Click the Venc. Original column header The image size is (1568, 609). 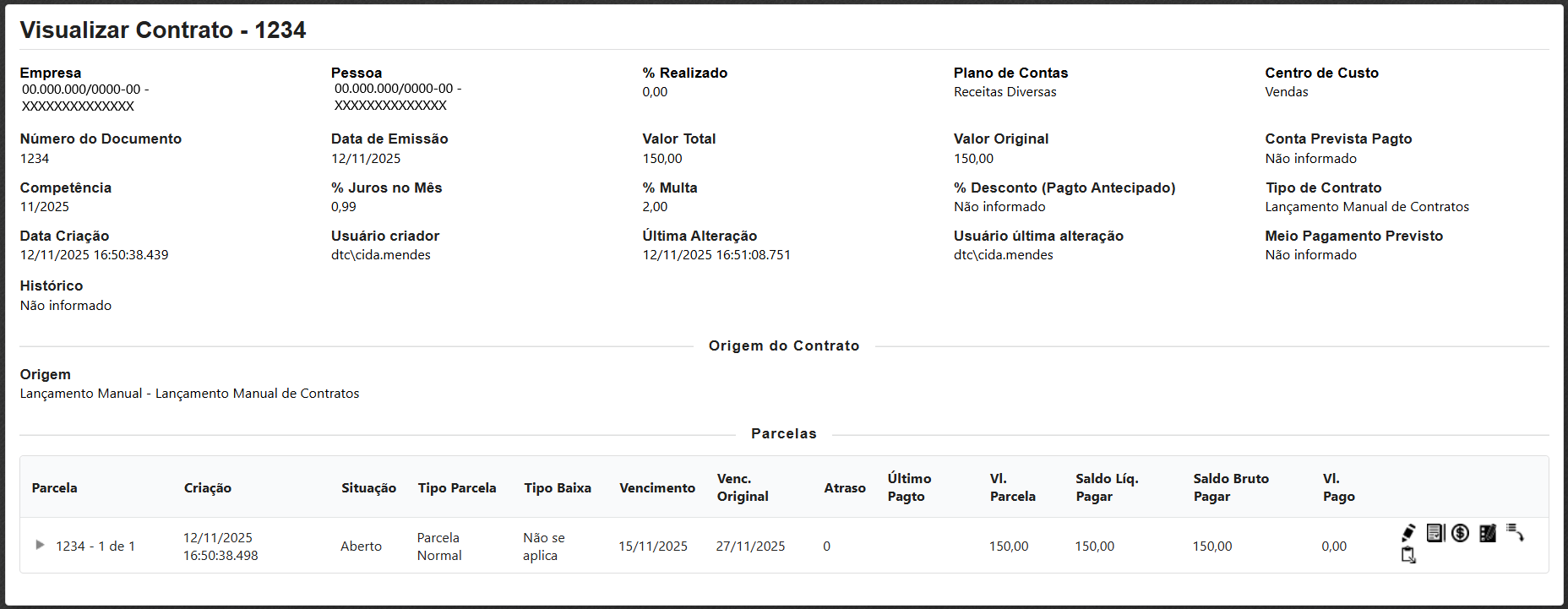click(742, 487)
